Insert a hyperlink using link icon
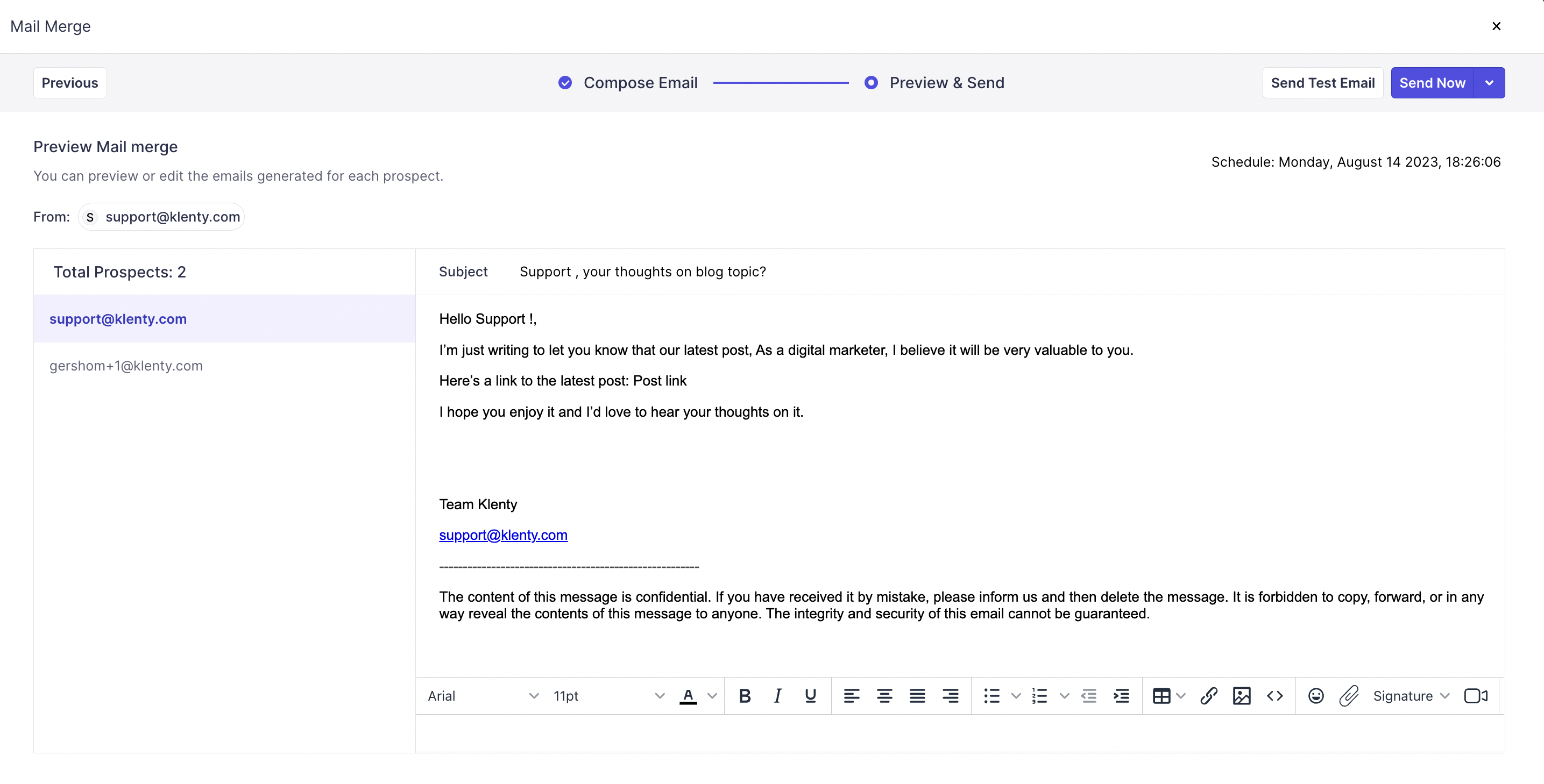 pos(1208,695)
